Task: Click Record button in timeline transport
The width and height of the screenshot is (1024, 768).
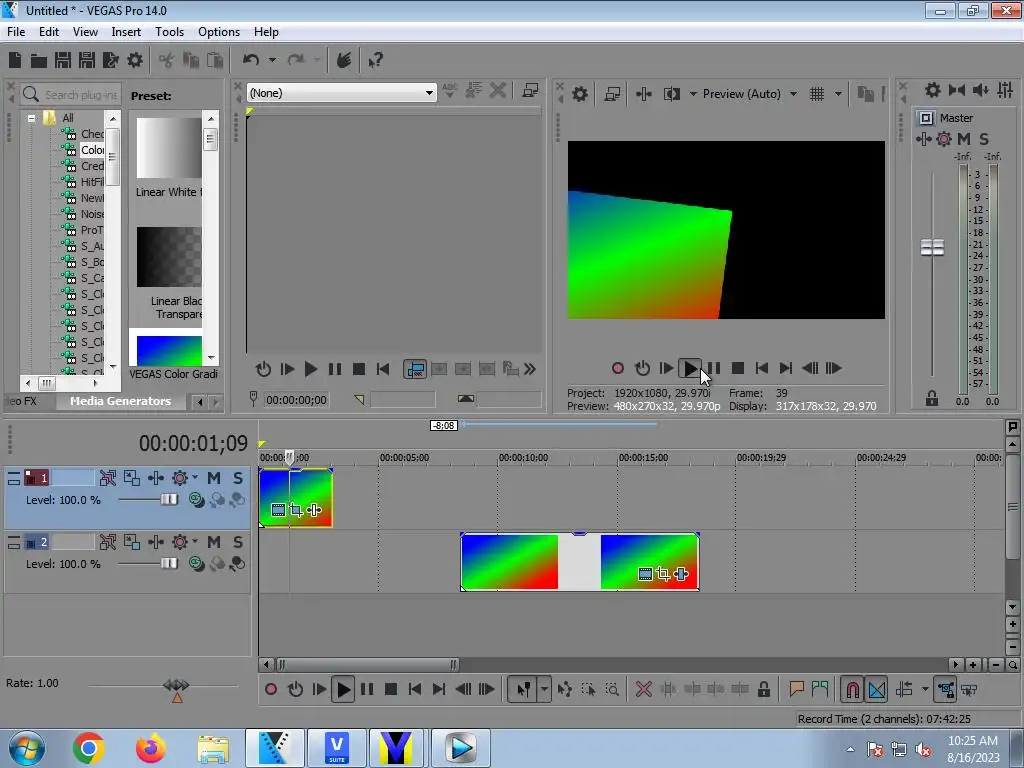Action: (271, 689)
